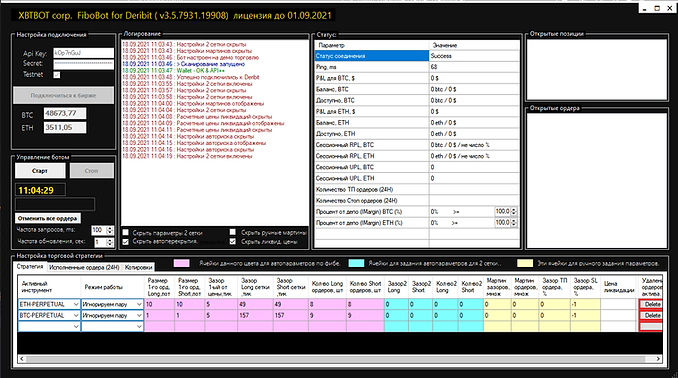Click Long orders count cell 8
Screen dimensions: 678x378
327,304
